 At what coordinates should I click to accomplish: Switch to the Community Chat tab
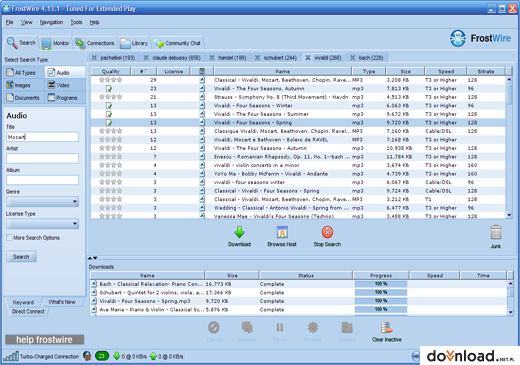click(x=177, y=43)
